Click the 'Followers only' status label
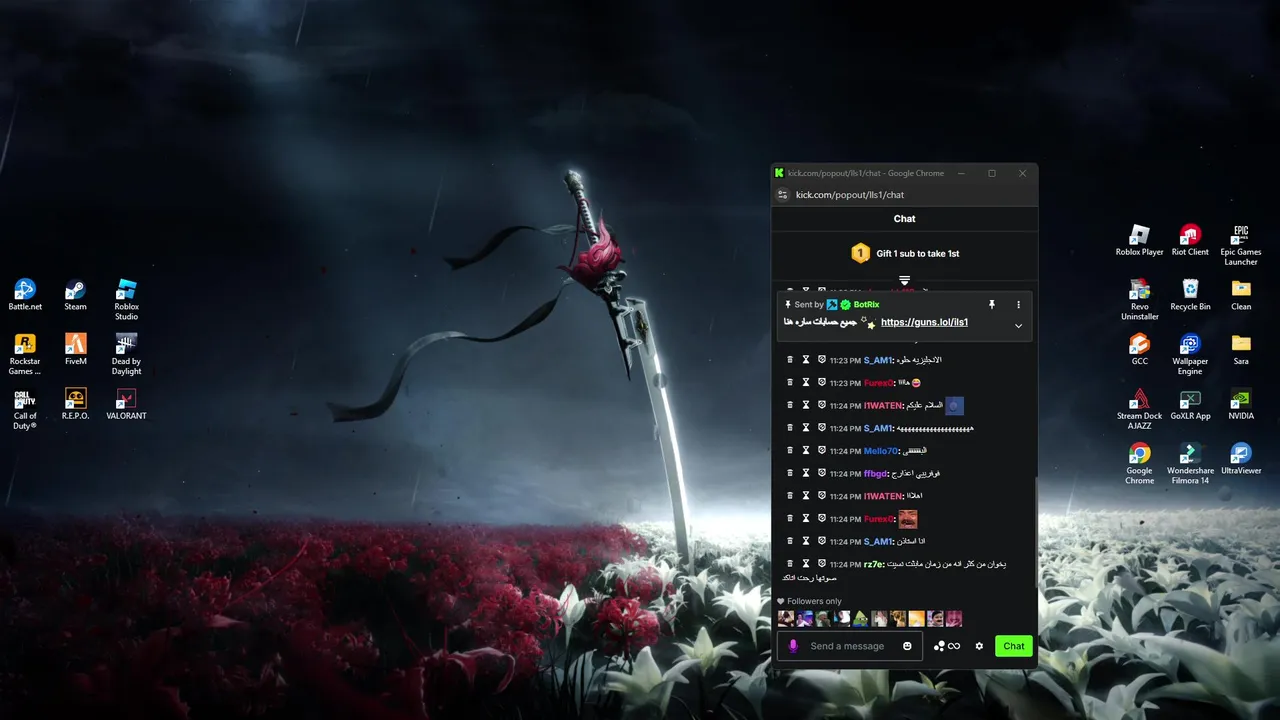 click(814, 601)
